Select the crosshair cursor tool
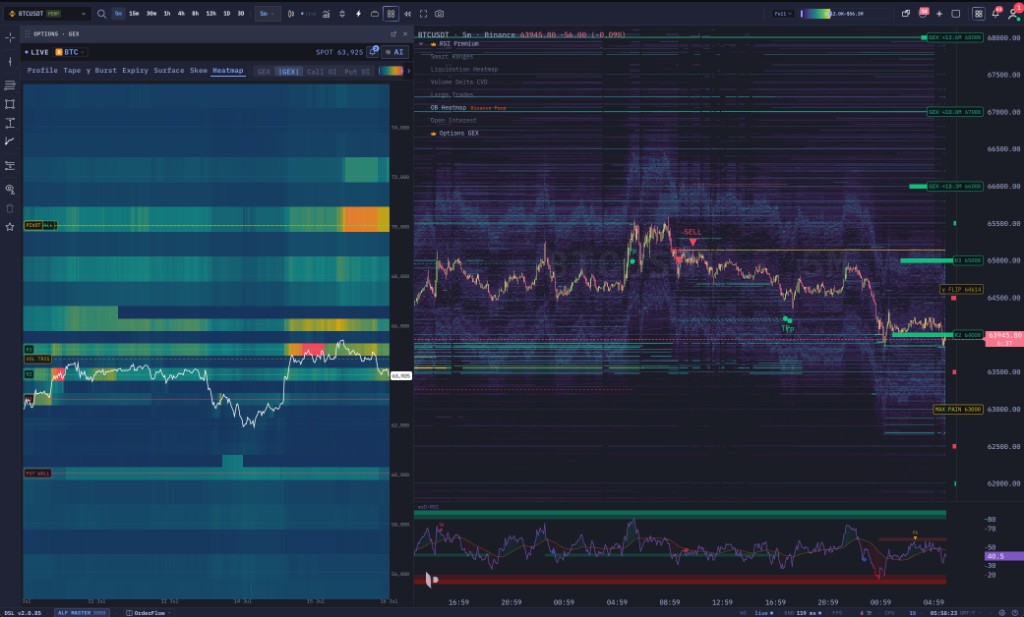 point(10,38)
